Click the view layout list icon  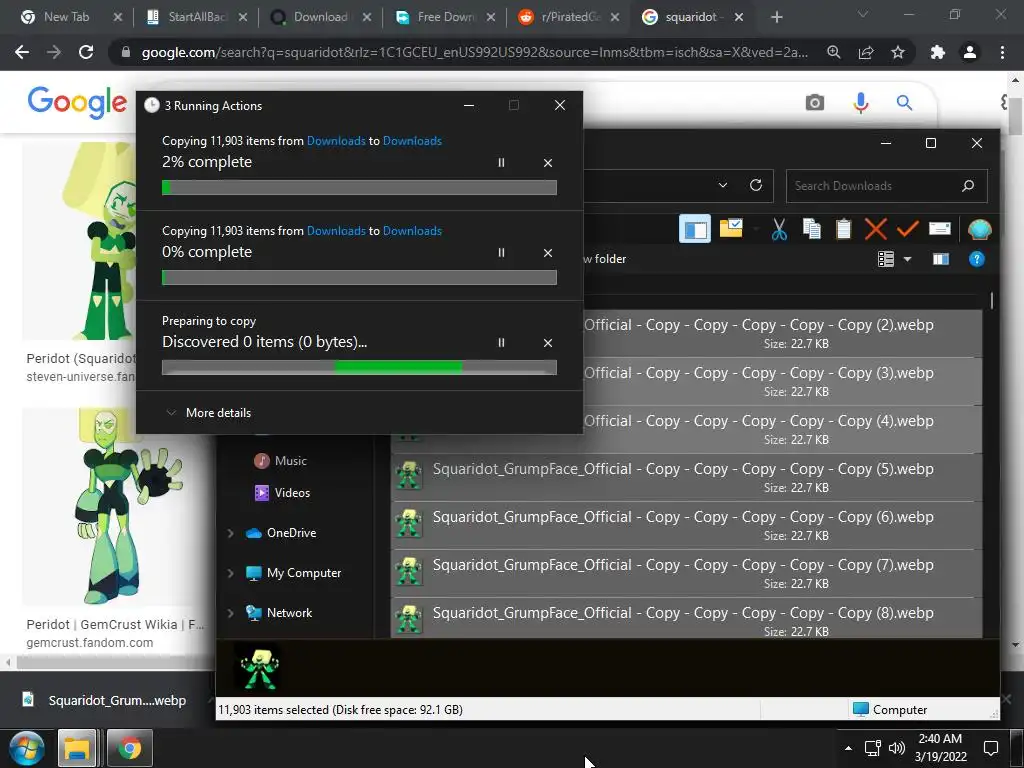coord(886,259)
